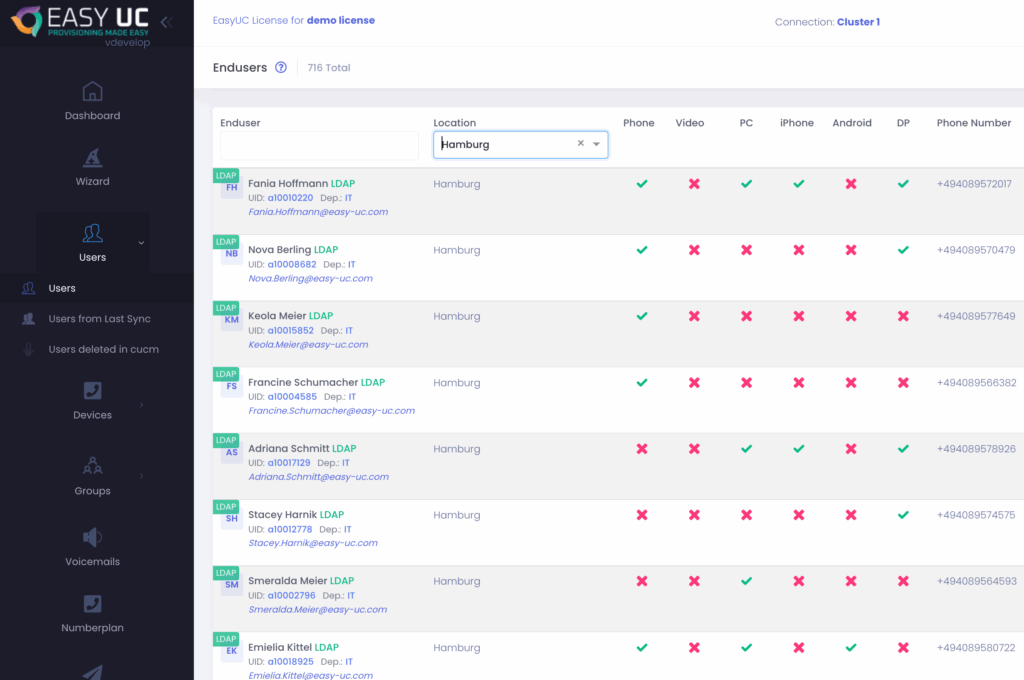Open the Voicemails speaker icon
1024x680 pixels.
click(x=92, y=538)
